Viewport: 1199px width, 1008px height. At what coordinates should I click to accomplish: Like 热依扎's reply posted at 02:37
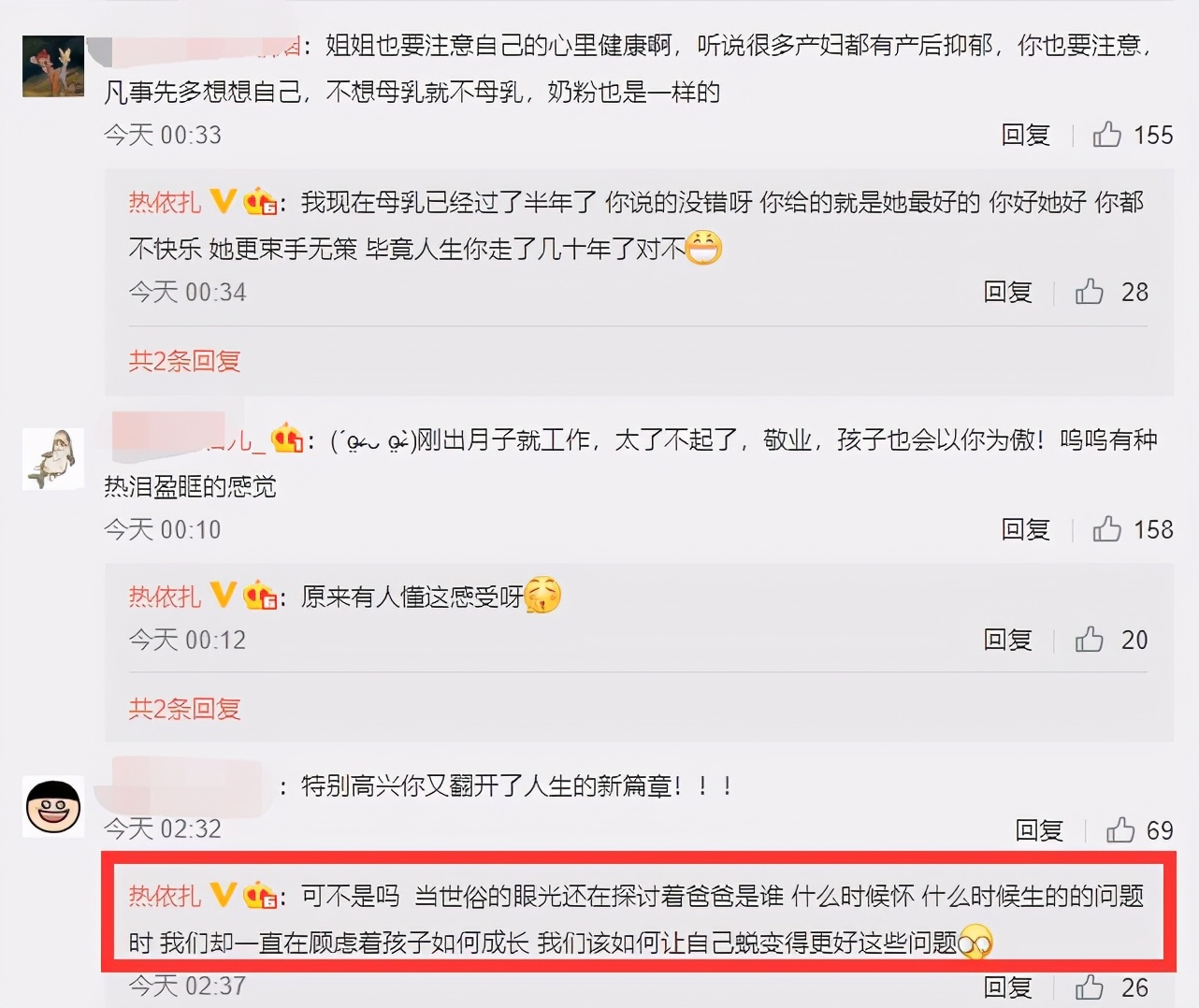coord(1089,986)
